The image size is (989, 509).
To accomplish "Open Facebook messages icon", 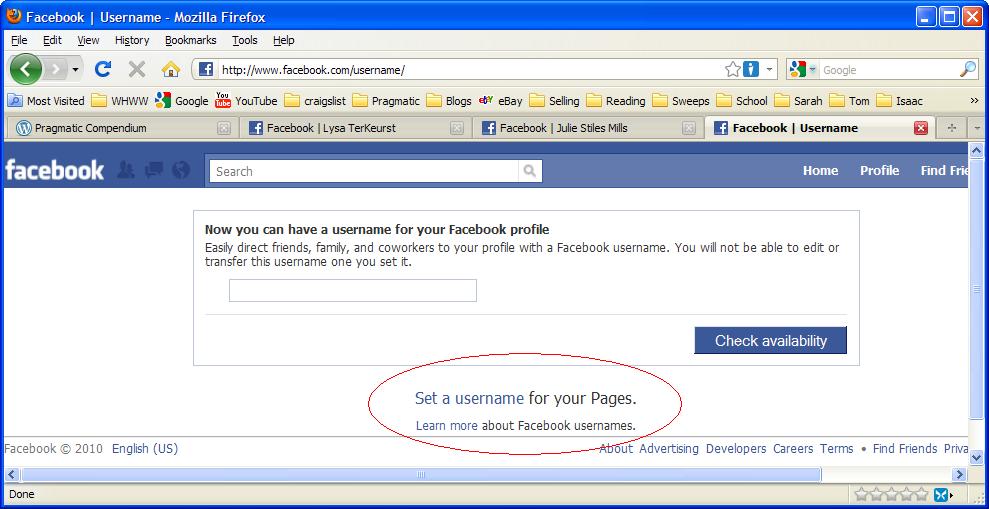I will [153, 170].
